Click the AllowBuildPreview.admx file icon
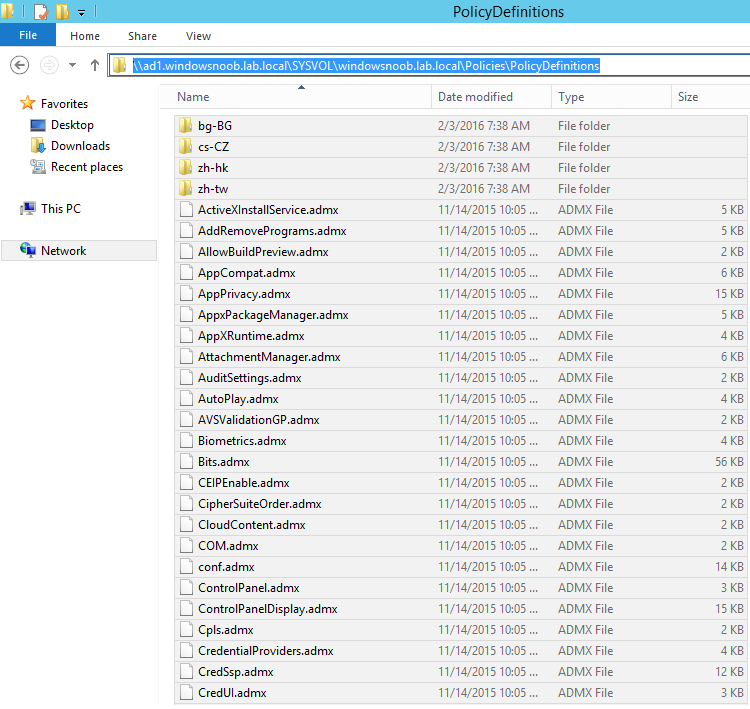 tap(186, 252)
